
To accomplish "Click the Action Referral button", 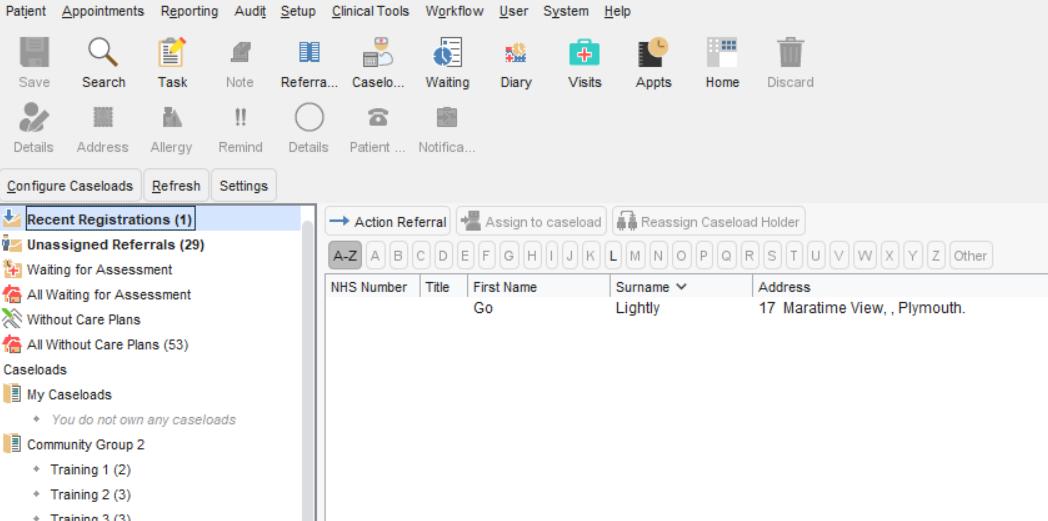I will click(x=388, y=222).
